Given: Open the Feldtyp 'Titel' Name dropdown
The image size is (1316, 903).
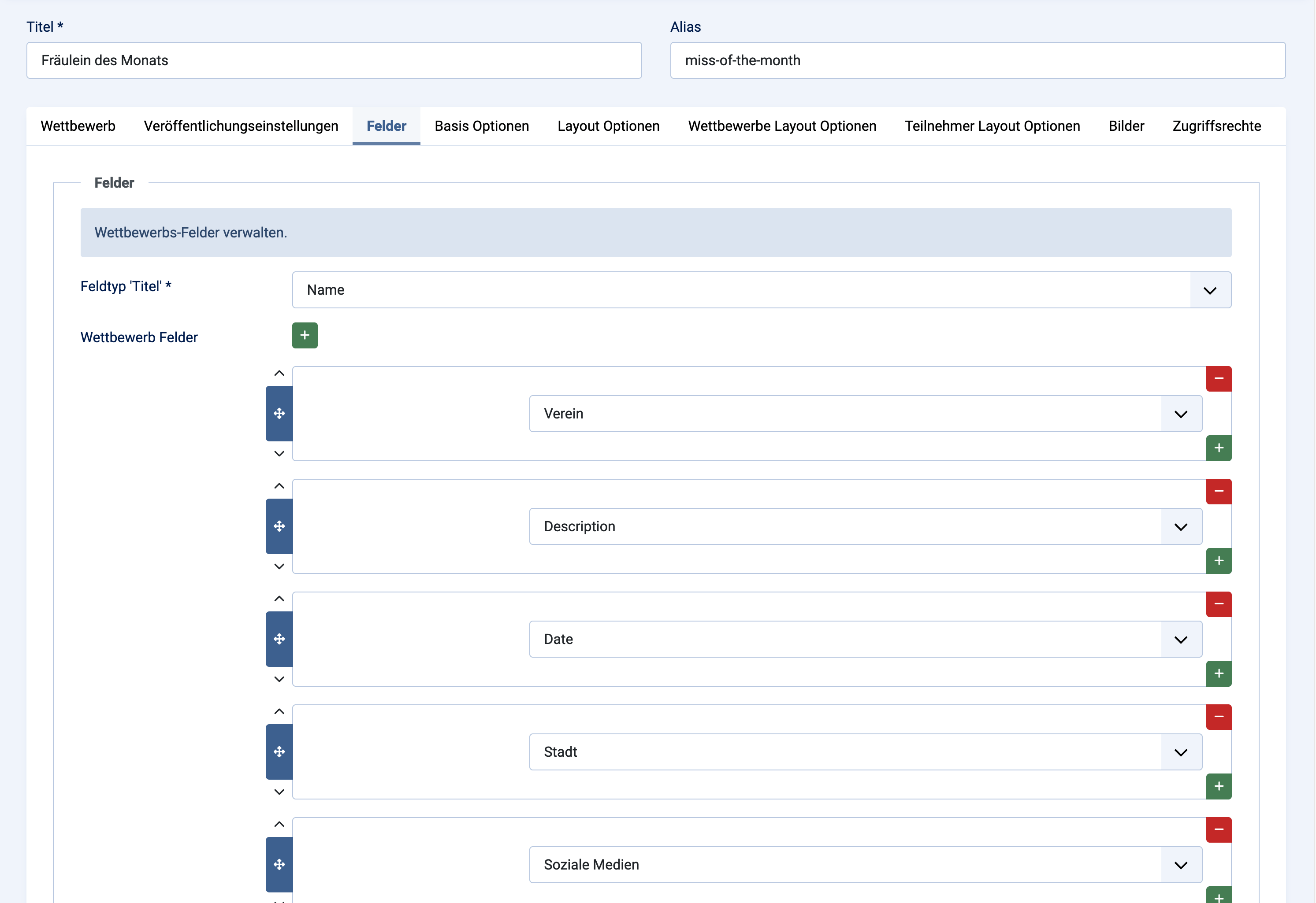Looking at the screenshot, I should click(x=761, y=290).
